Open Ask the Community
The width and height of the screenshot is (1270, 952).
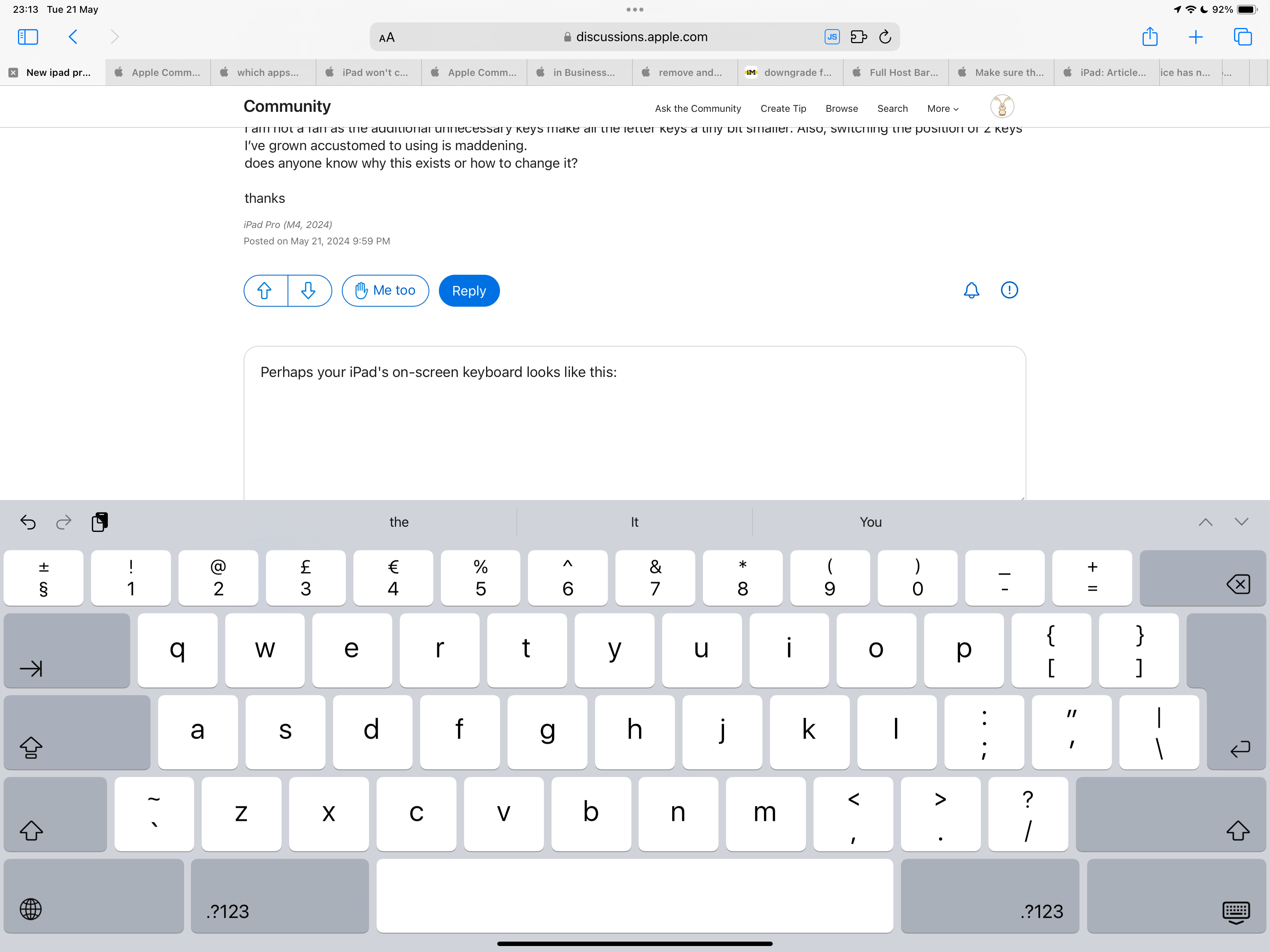[698, 109]
